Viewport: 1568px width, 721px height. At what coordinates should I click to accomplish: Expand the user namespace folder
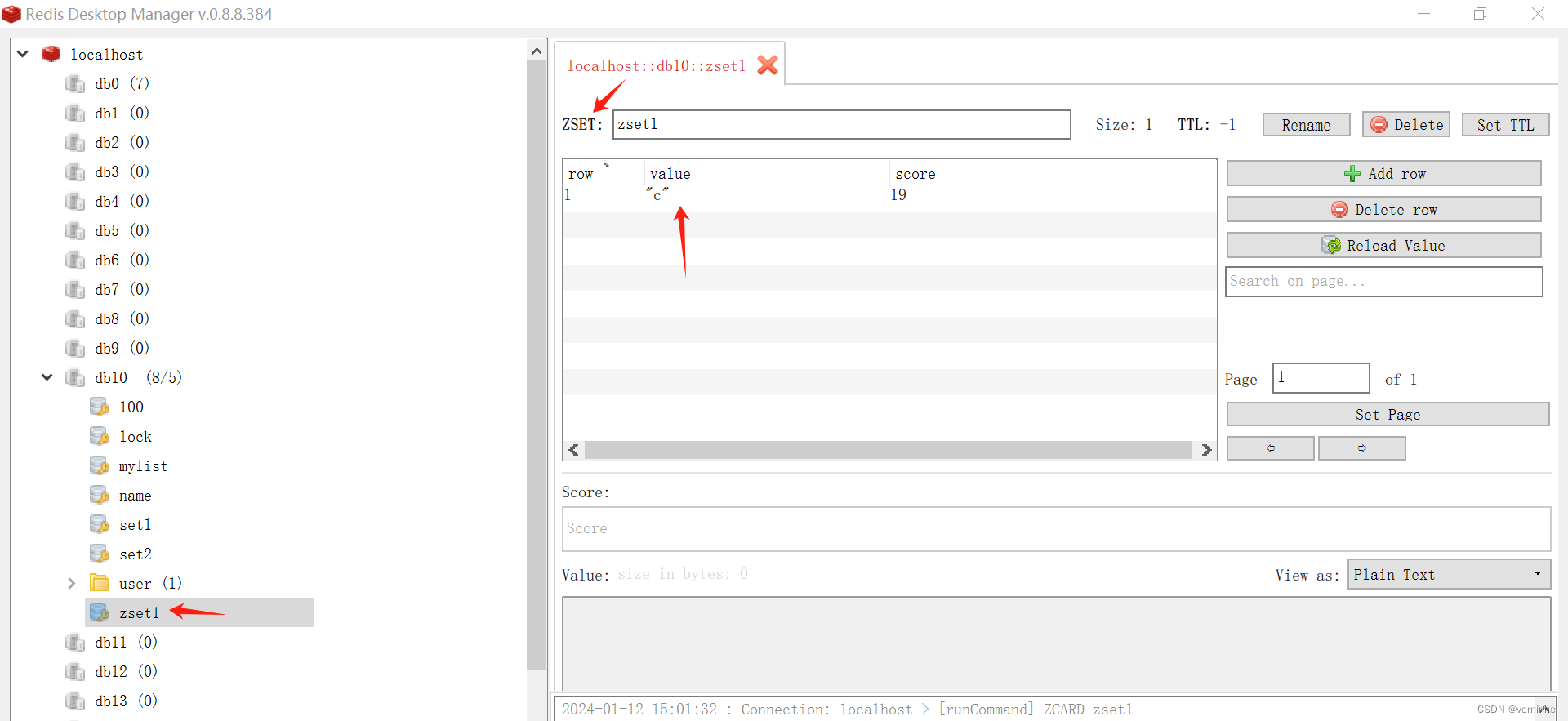point(72,583)
